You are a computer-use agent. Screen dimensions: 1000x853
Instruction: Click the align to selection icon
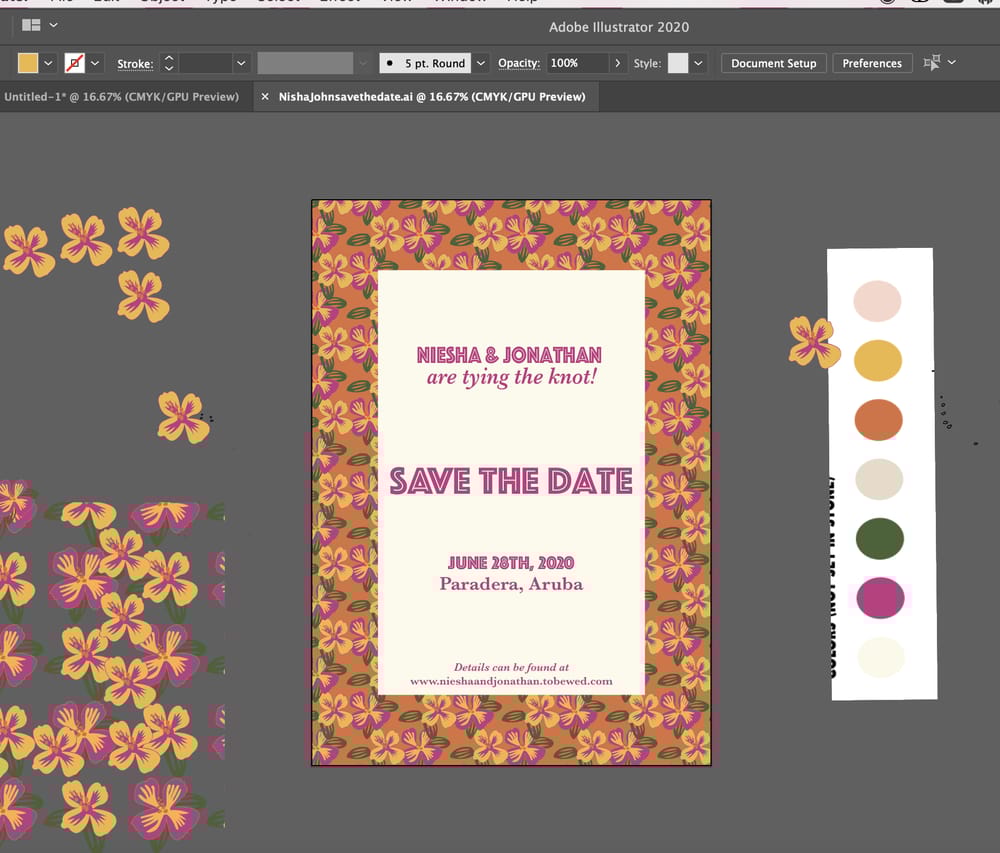932,62
